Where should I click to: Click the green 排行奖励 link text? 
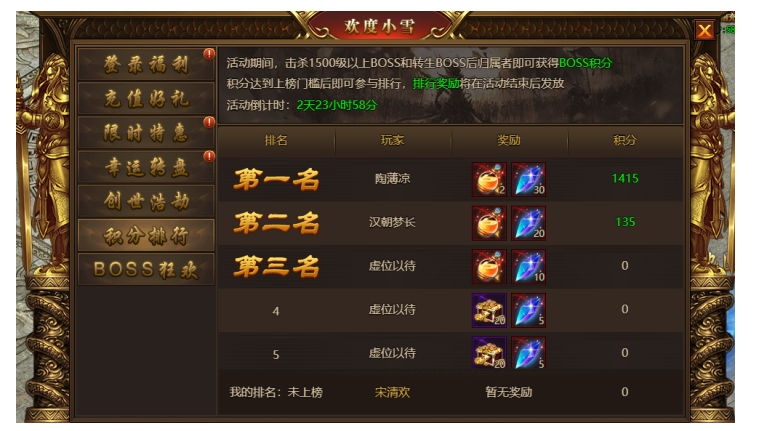point(436,84)
